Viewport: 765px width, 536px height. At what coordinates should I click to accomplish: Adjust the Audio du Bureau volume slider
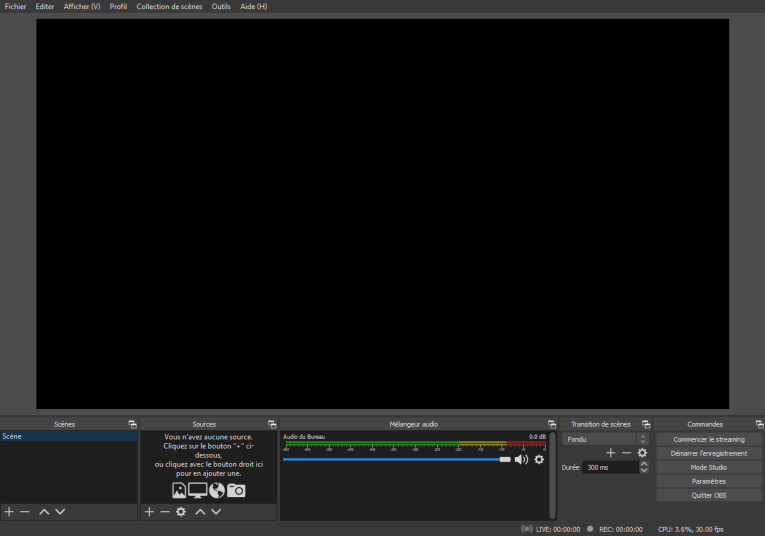click(x=397, y=459)
